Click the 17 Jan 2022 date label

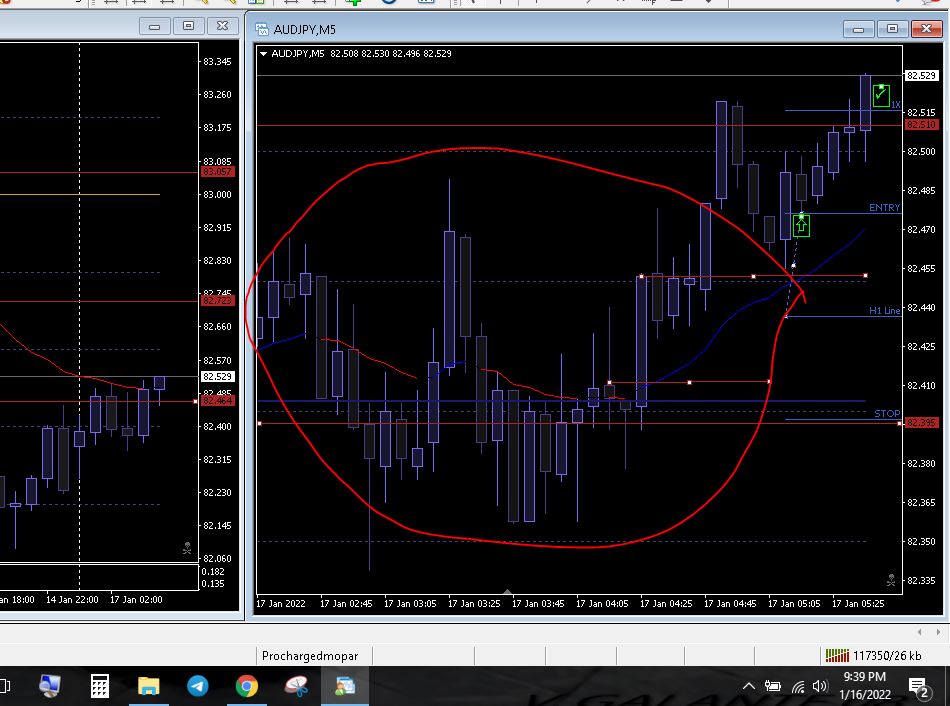tap(281, 604)
